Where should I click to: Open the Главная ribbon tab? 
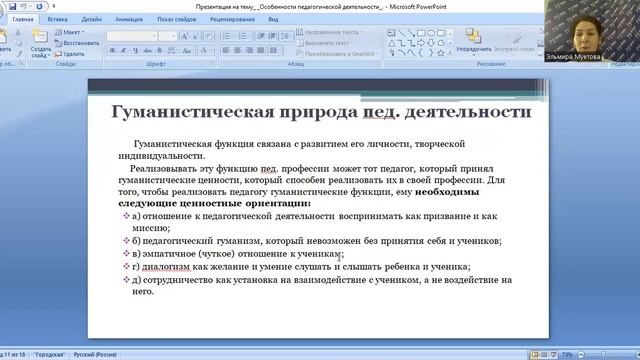point(23,19)
